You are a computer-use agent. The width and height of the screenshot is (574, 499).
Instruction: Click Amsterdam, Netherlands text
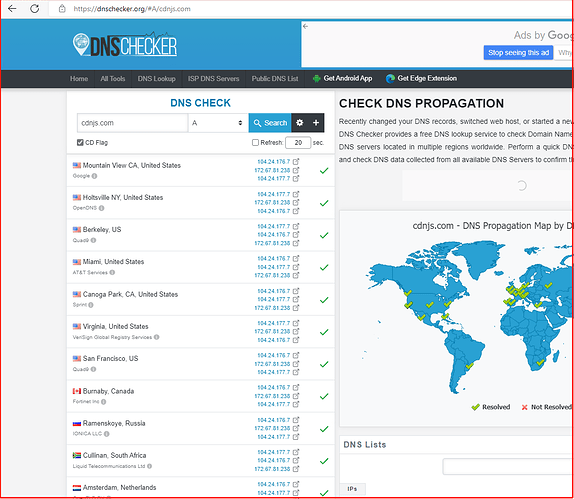pos(119,488)
